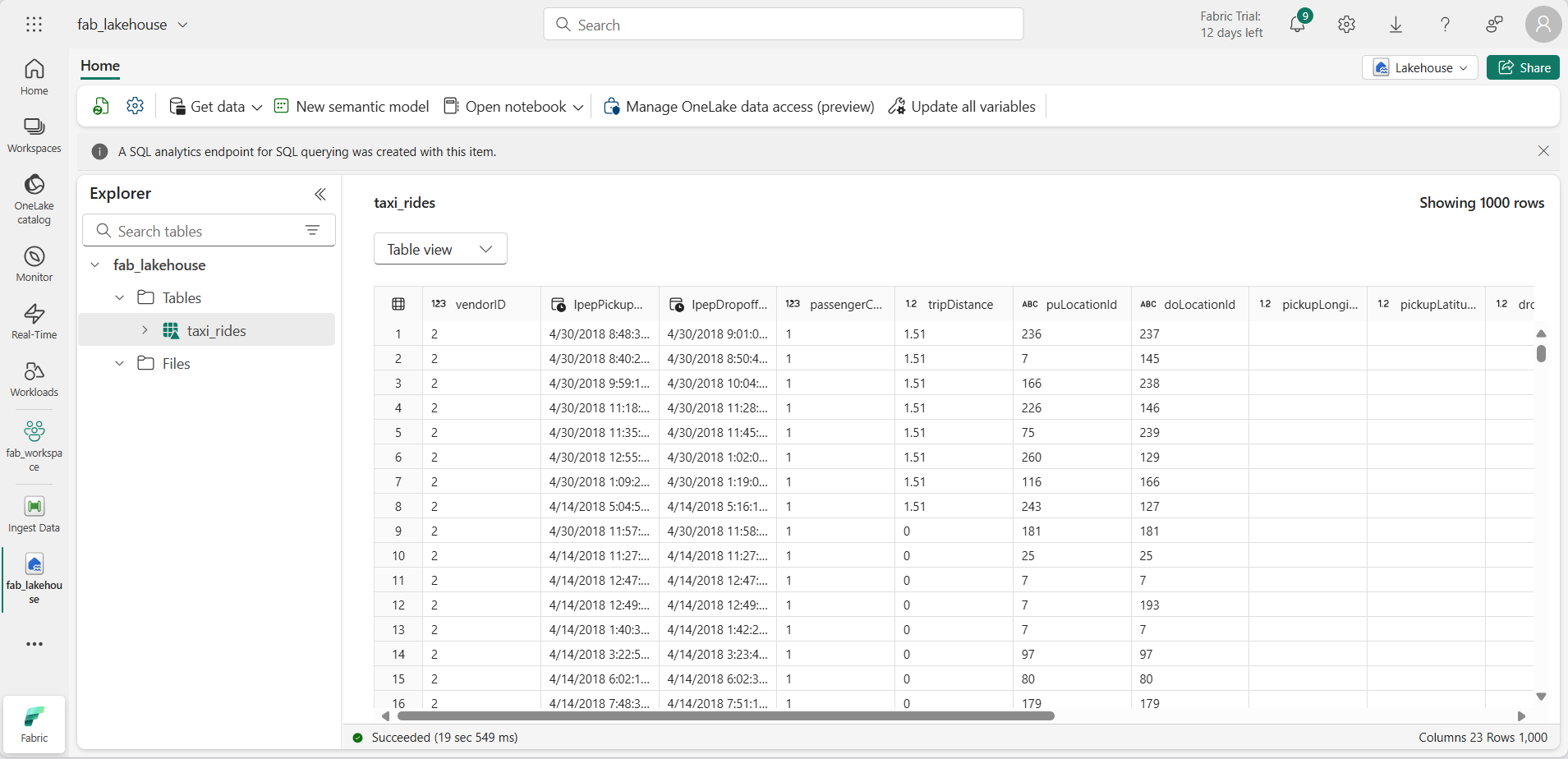Open the Real-Time hub icon
Image resolution: width=1568 pixels, height=759 pixels.
tap(34, 321)
